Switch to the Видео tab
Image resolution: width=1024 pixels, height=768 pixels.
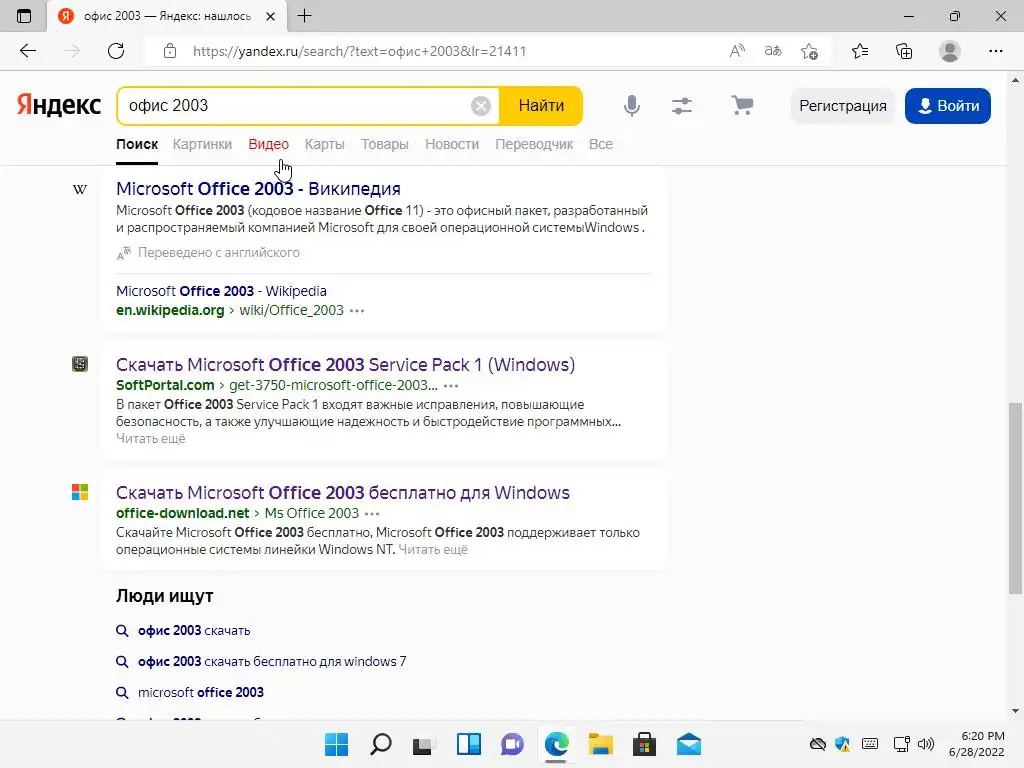[268, 144]
